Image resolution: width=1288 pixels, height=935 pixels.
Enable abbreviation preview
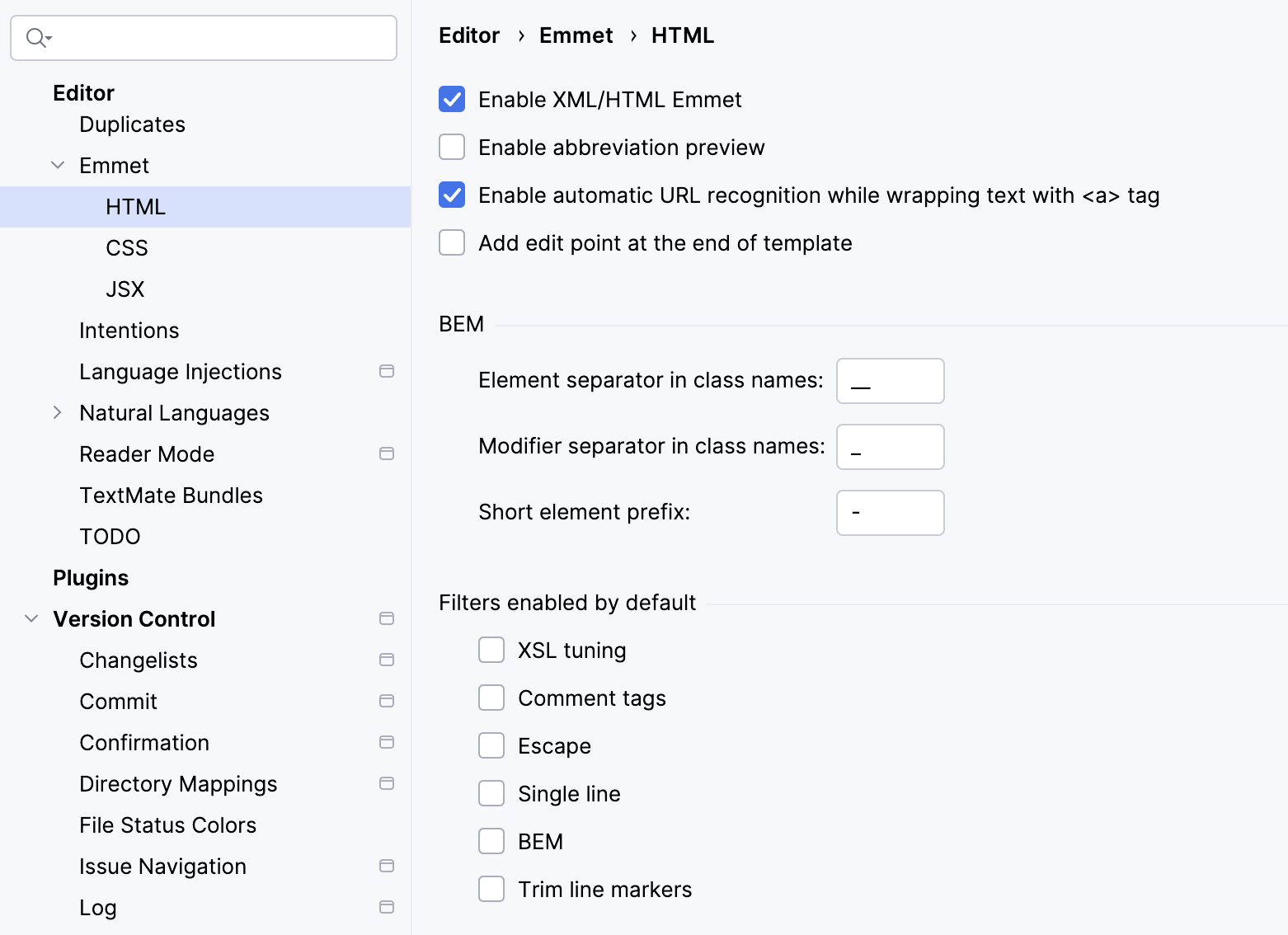pos(452,147)
